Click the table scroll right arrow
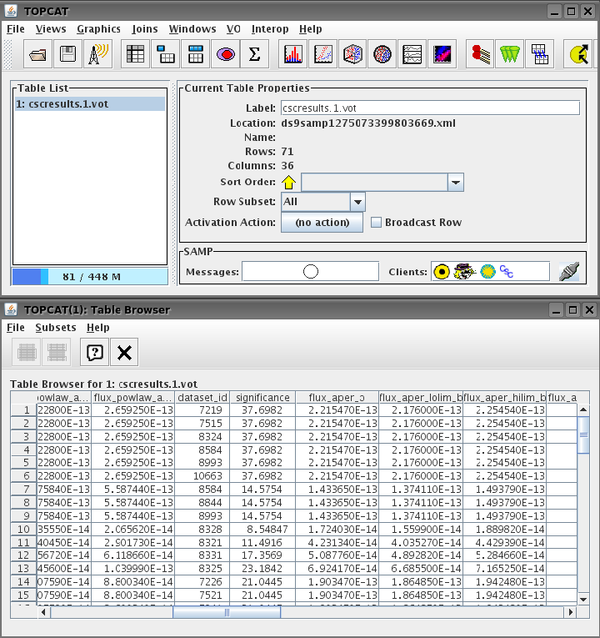The height and width of the screenshot is (638, 600). (x=570, y=612)
